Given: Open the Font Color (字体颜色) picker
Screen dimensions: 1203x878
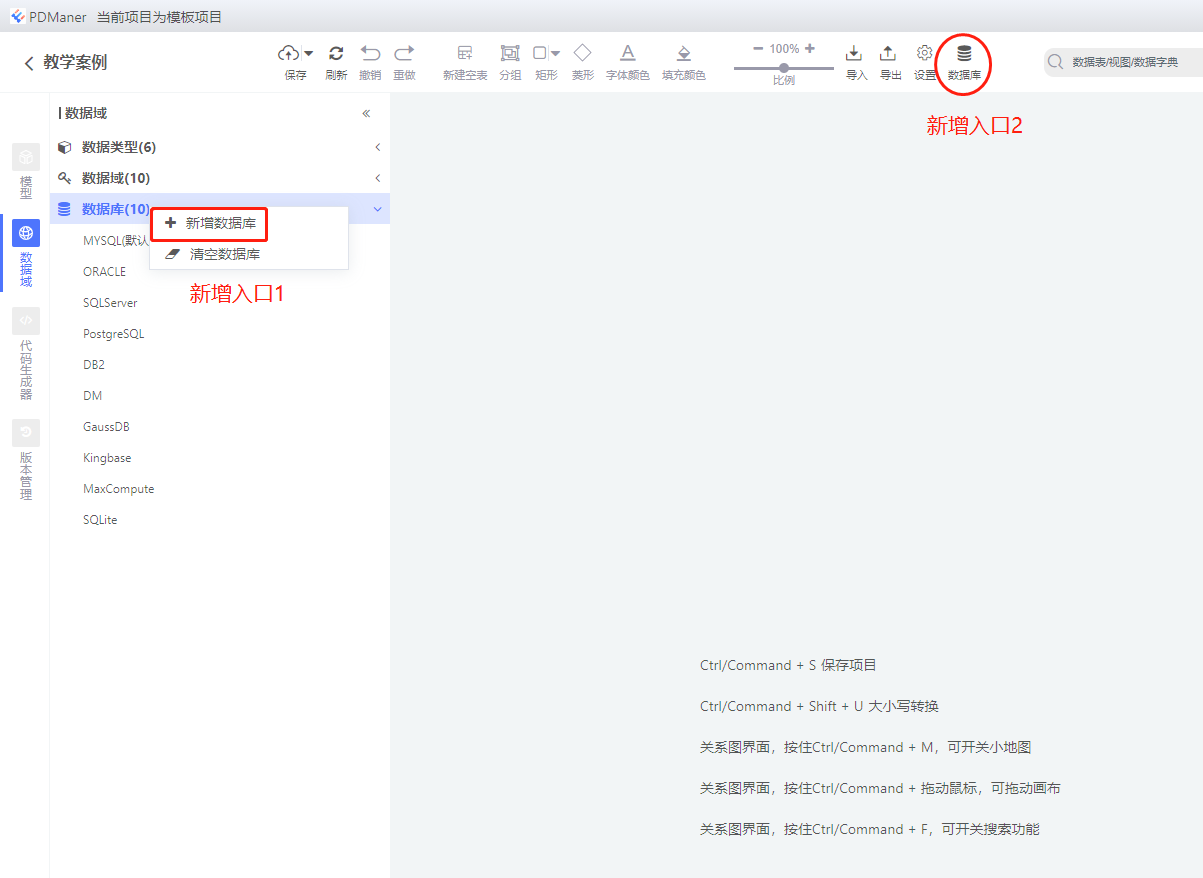Looking at the screenshot, I should pyautogui.click(x=627, y=53).
